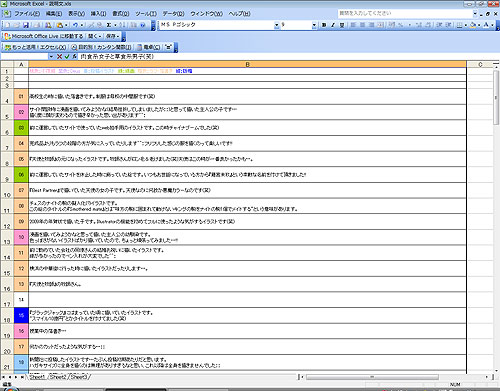Image resolution: width=500 pixels, height=391 pixels.
Task: Open the Chart Wizard icon
Action: (x=134, y=25)
